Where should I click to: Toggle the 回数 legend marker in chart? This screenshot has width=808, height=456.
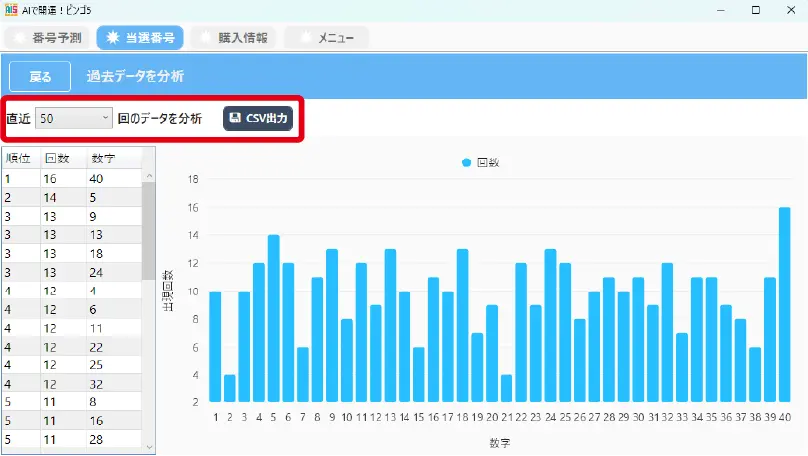pyautogui.click(x=466, y=163)
